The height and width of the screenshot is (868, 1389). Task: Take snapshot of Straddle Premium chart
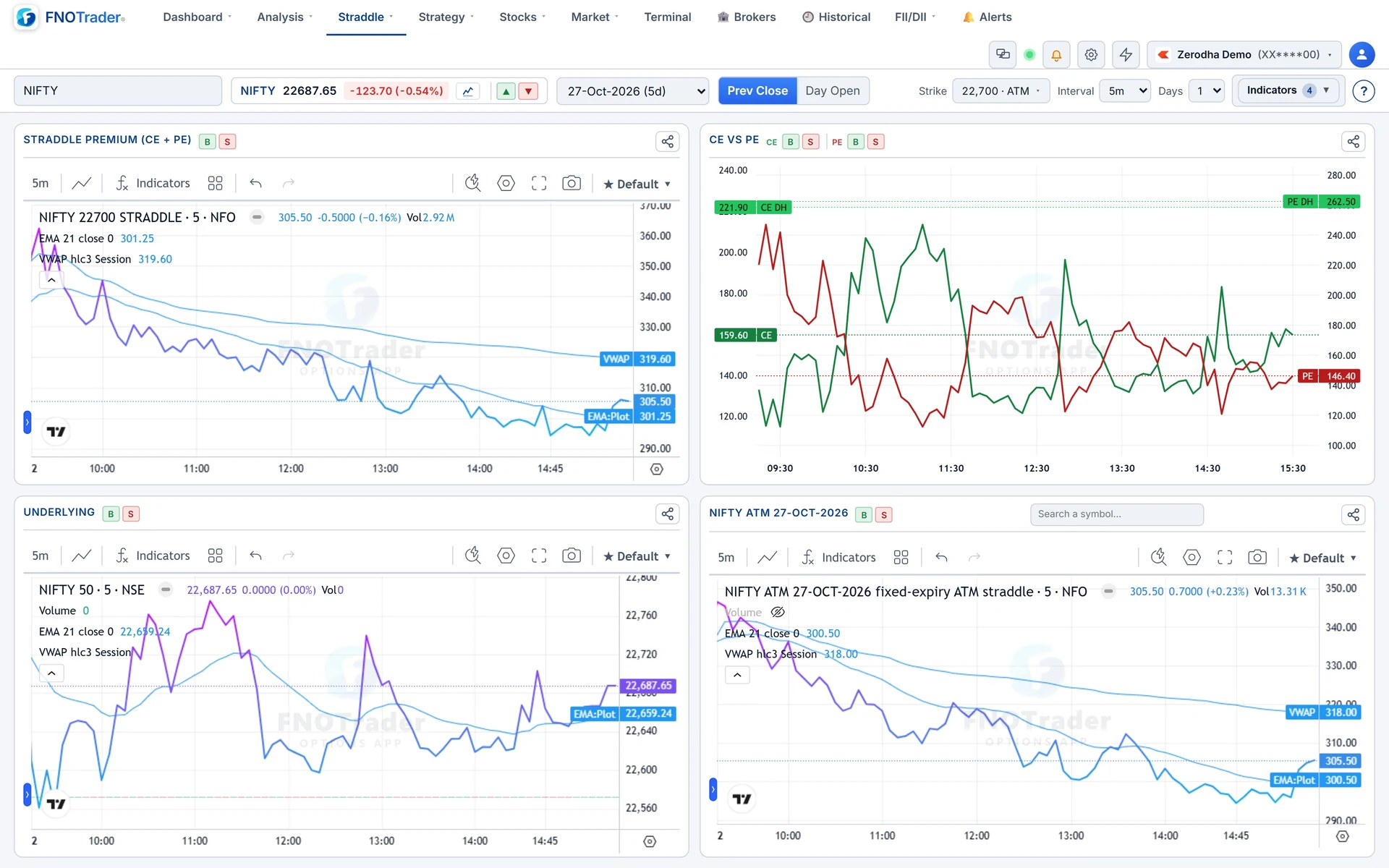point(572,183)
